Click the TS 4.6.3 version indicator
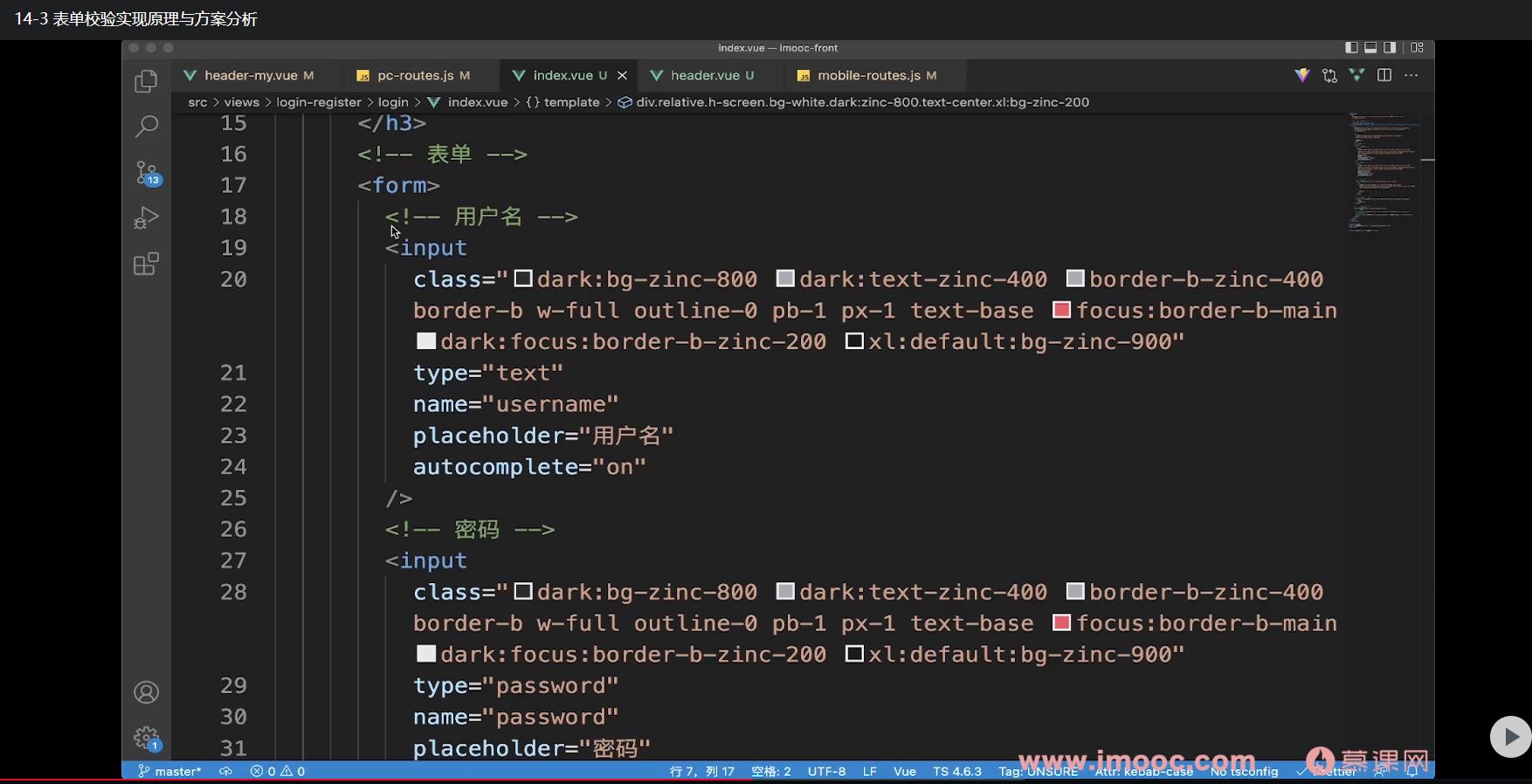Image resolution: width=1532 pixels, height=784 pixels. [957, 771]
